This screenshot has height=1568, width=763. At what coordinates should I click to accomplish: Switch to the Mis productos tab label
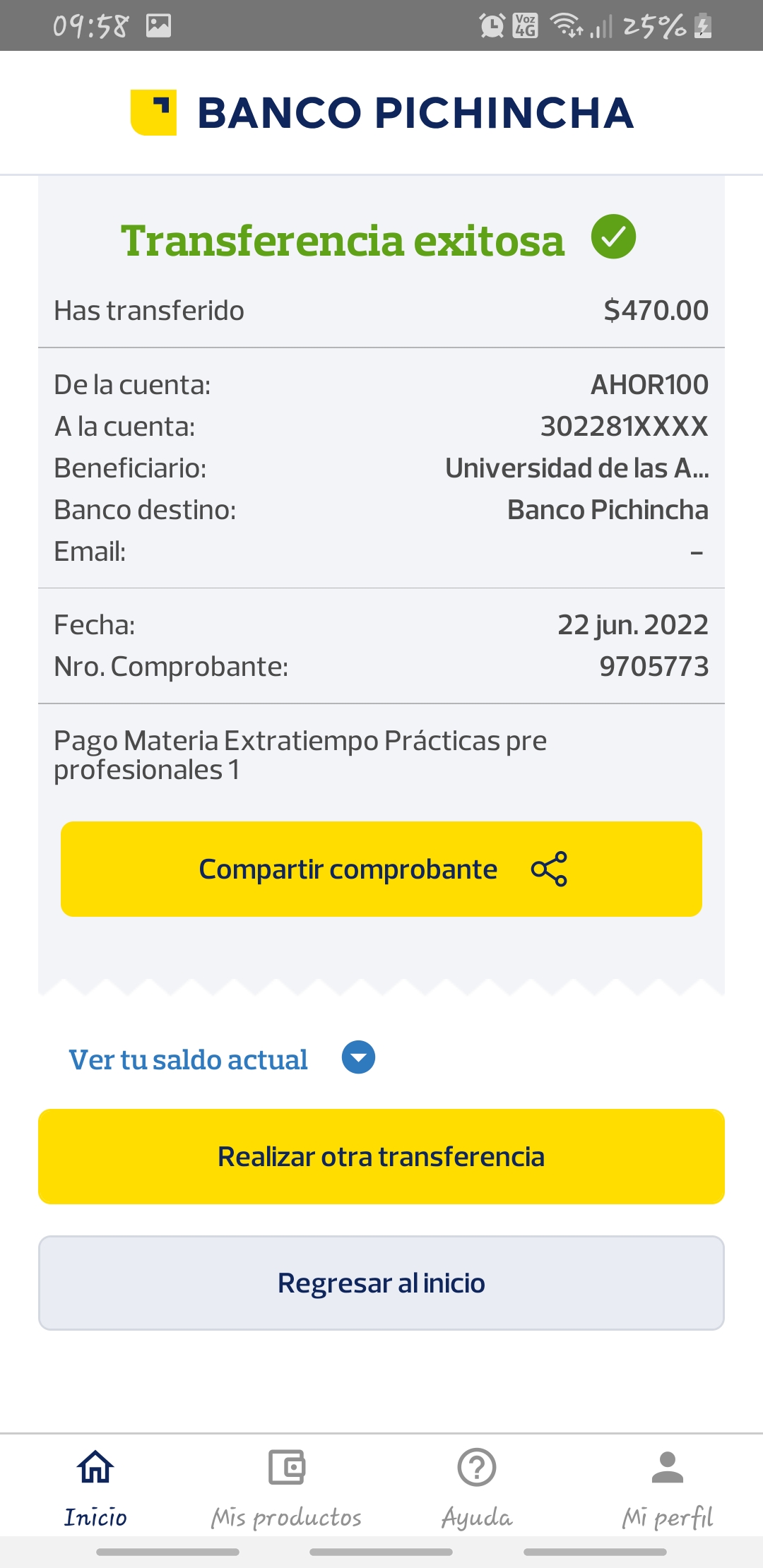[286, 1517]
